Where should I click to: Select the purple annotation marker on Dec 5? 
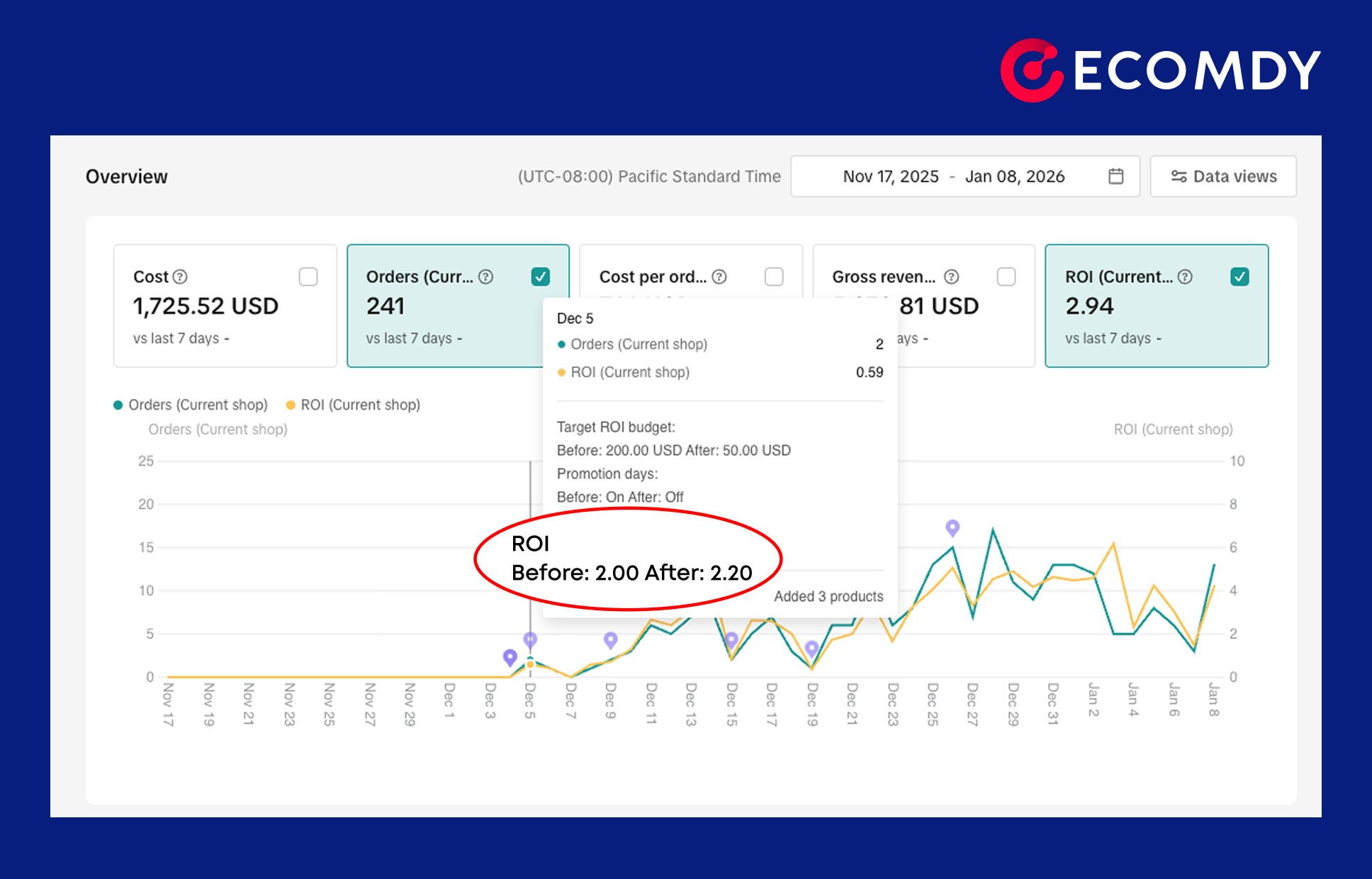pos(530,639)
